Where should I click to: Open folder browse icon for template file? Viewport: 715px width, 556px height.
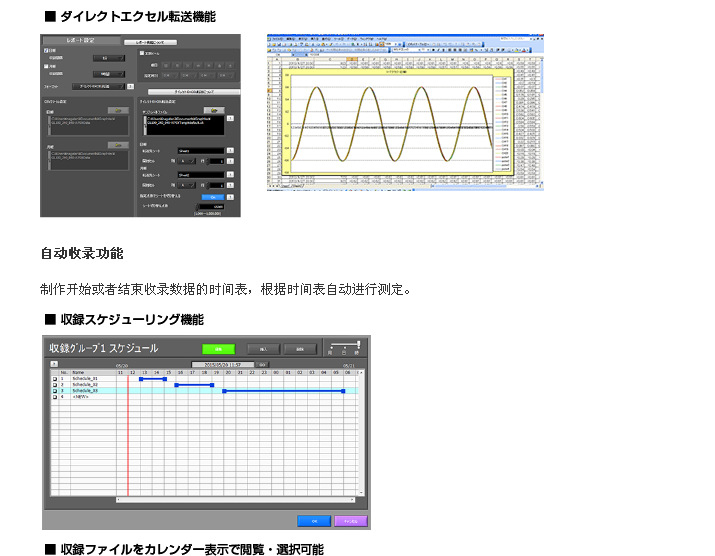pos(214,110)
